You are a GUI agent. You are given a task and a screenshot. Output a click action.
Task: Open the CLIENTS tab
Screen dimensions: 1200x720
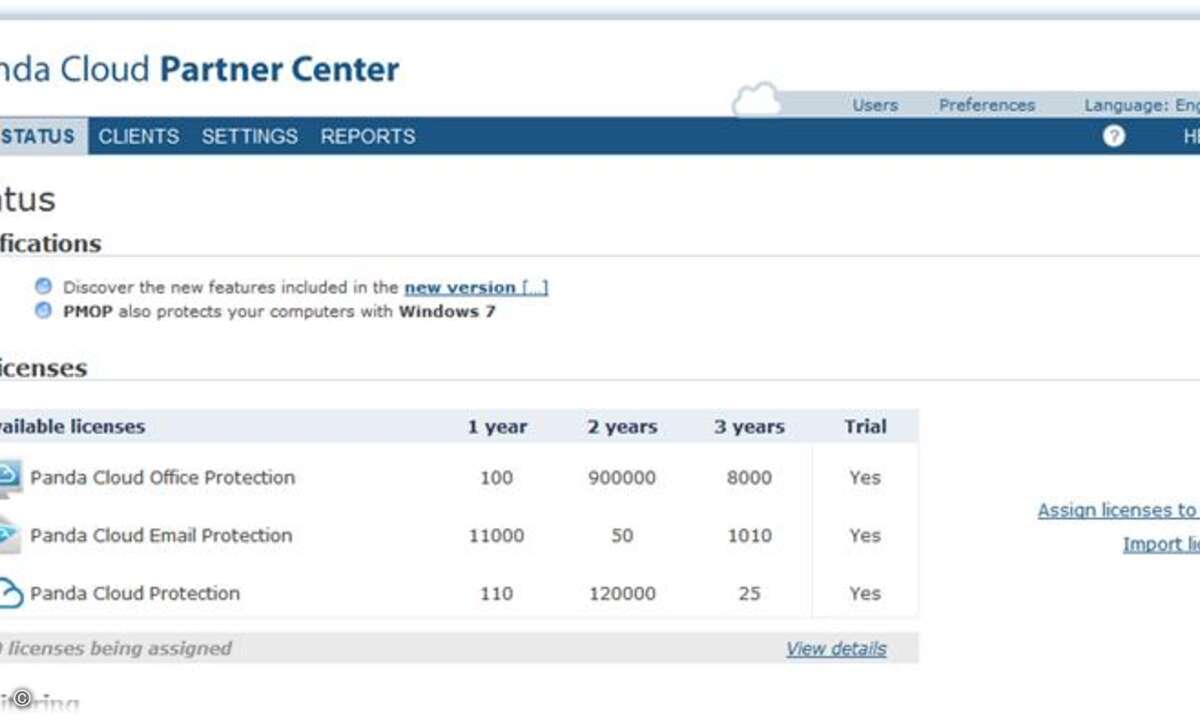[x=139, y=136]
